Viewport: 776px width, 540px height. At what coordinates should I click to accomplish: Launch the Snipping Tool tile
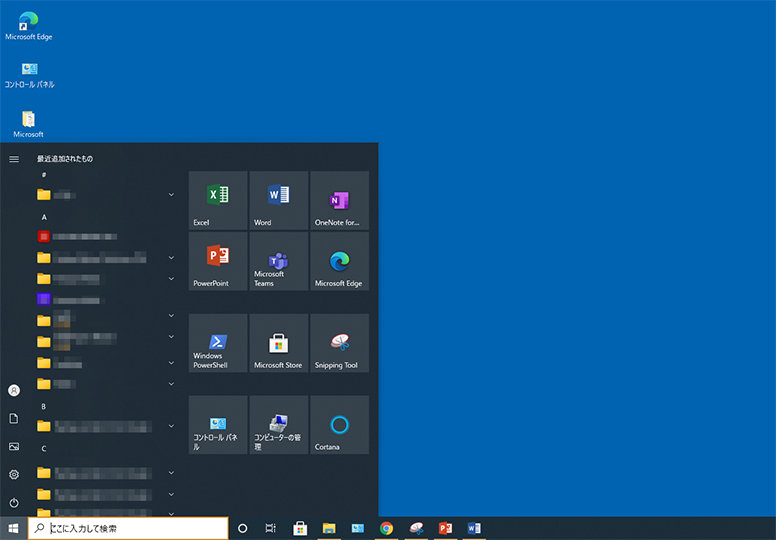coord(340,343)
